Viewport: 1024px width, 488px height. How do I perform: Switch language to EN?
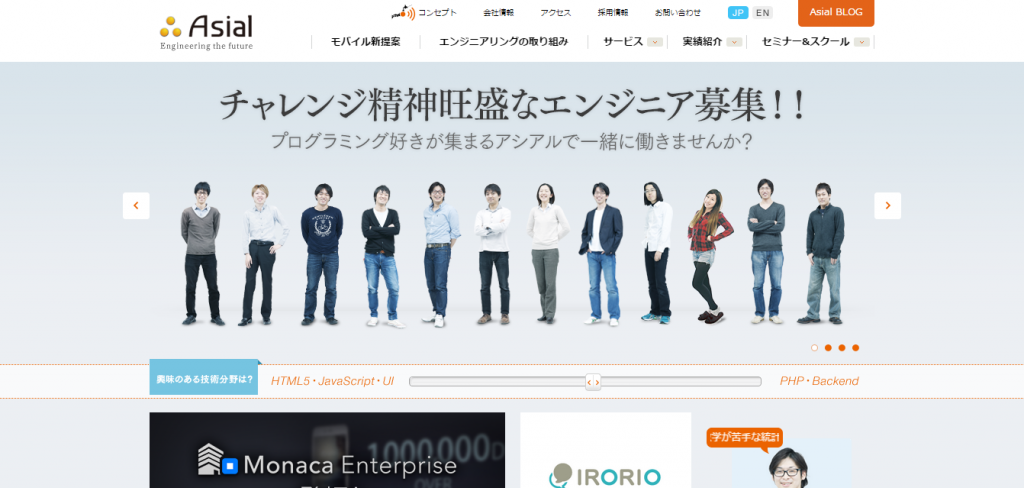762,12
